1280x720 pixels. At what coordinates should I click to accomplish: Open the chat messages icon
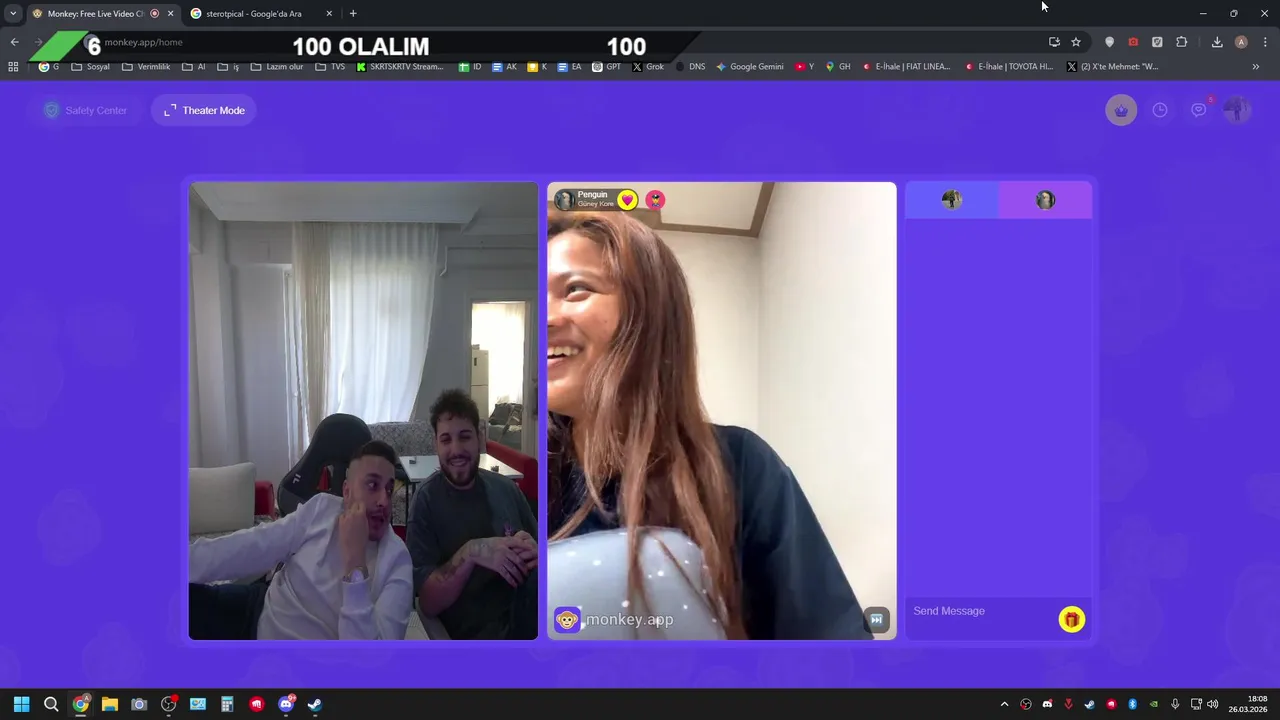1199,110
